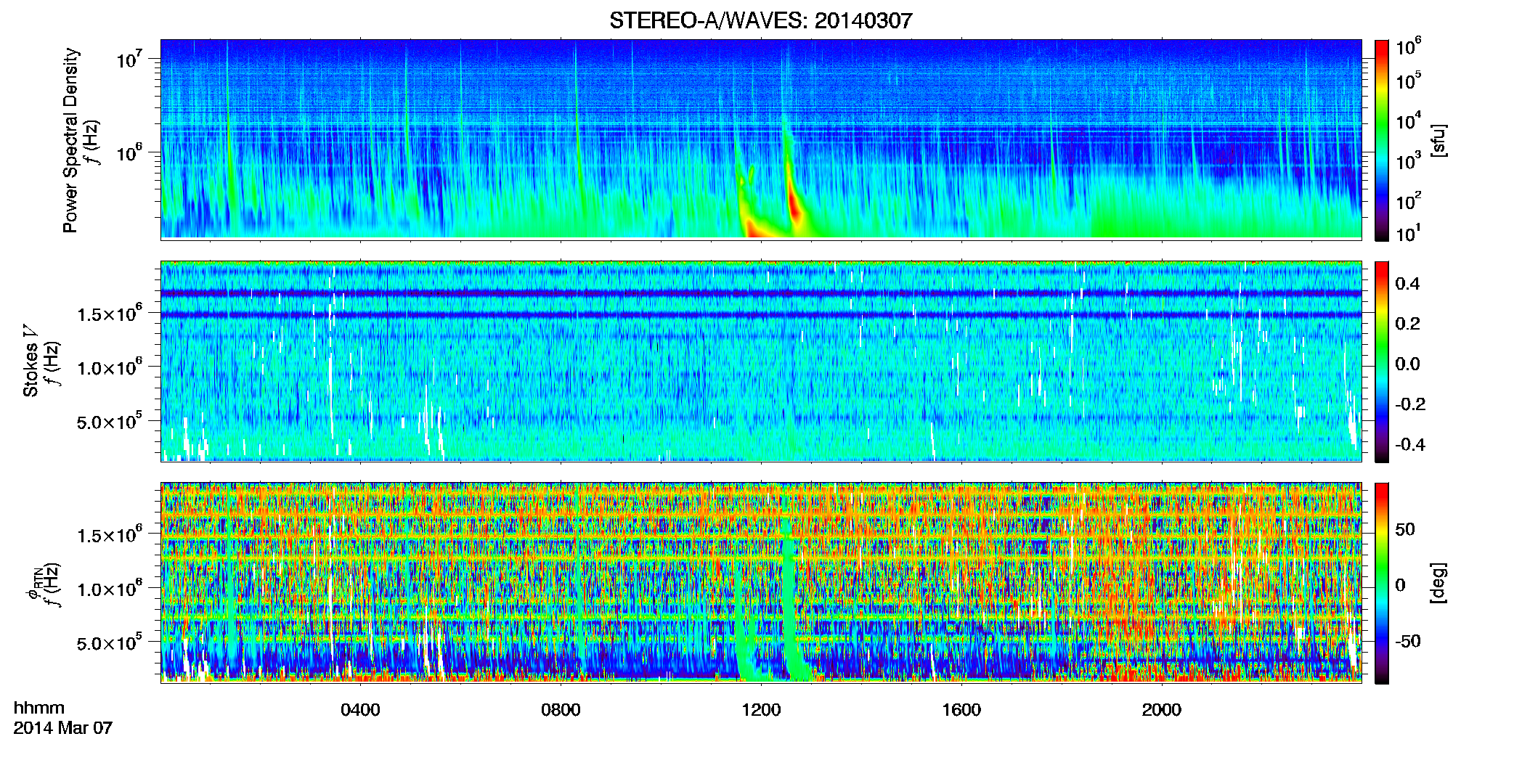
Task: Click the 0.4 label on Stokes V colorbar
Action: [1407, 283]
